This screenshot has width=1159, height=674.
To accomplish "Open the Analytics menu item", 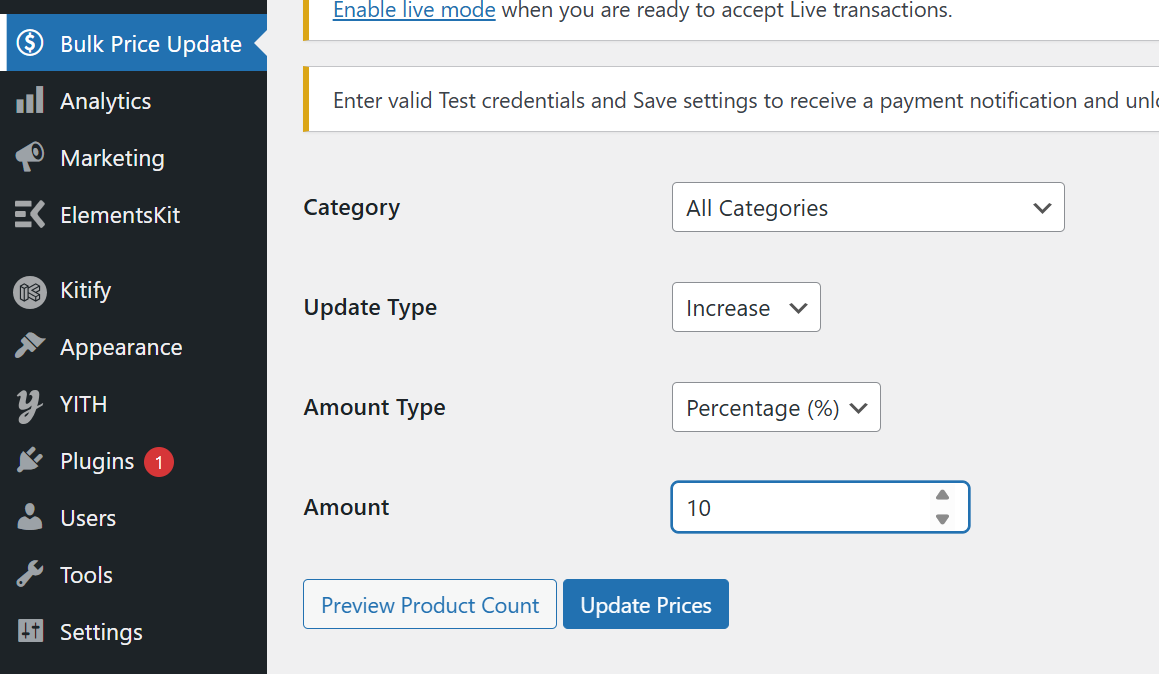I will coord(105,101).
